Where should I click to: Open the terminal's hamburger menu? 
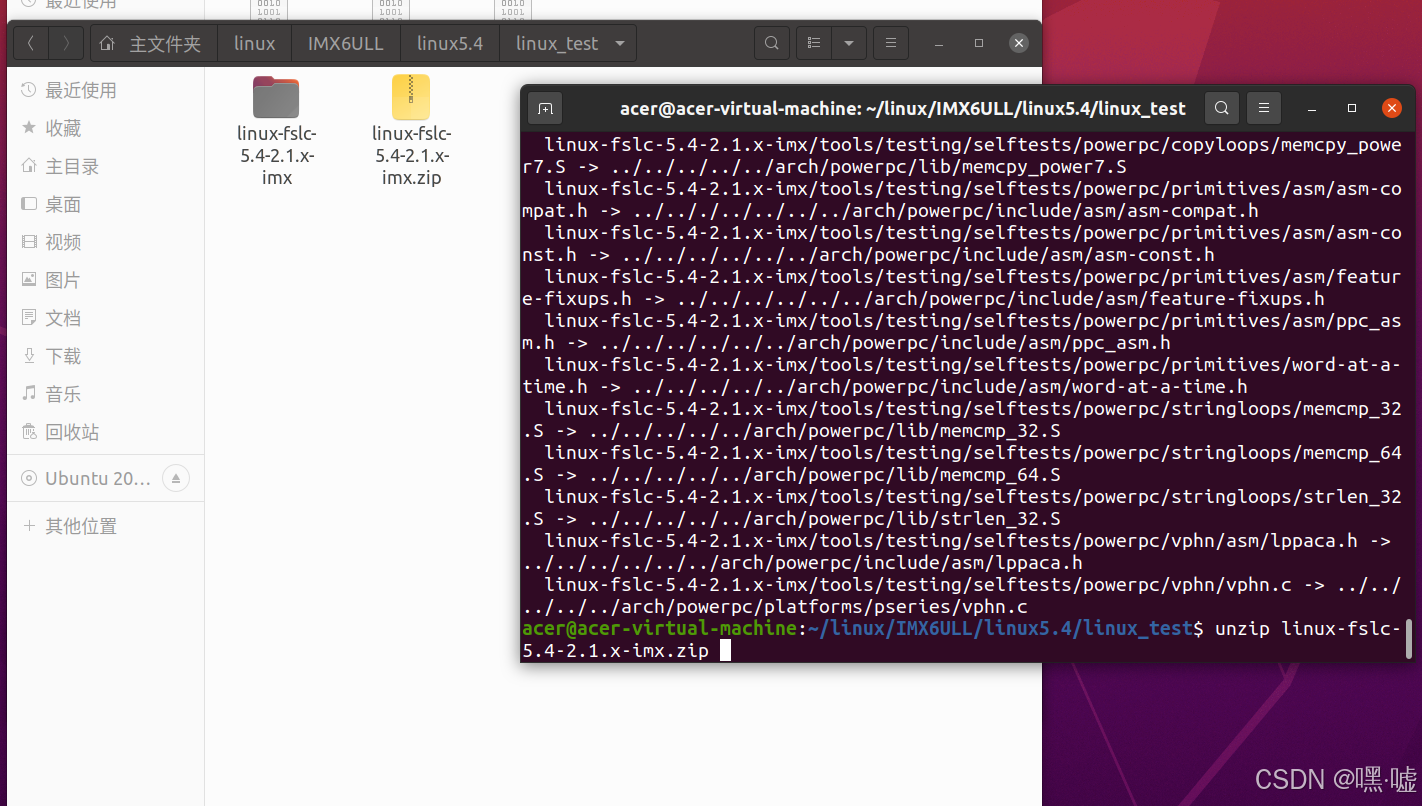click(x=1263, y=107)
